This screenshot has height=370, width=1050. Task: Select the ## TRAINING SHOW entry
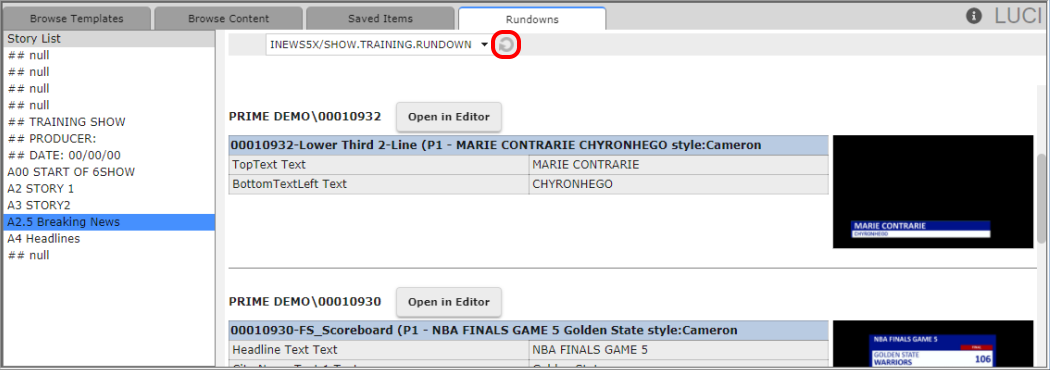pos(108,122)
